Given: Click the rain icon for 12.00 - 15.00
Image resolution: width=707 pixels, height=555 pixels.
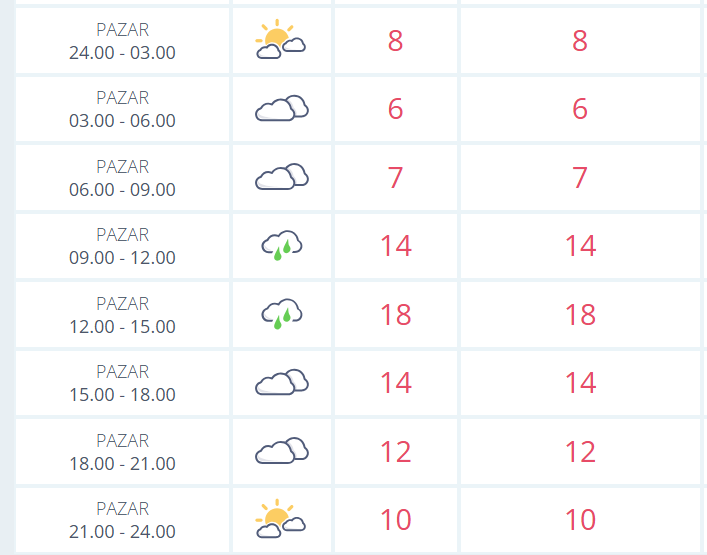Looking at the screenshot, I should (282, 314).
